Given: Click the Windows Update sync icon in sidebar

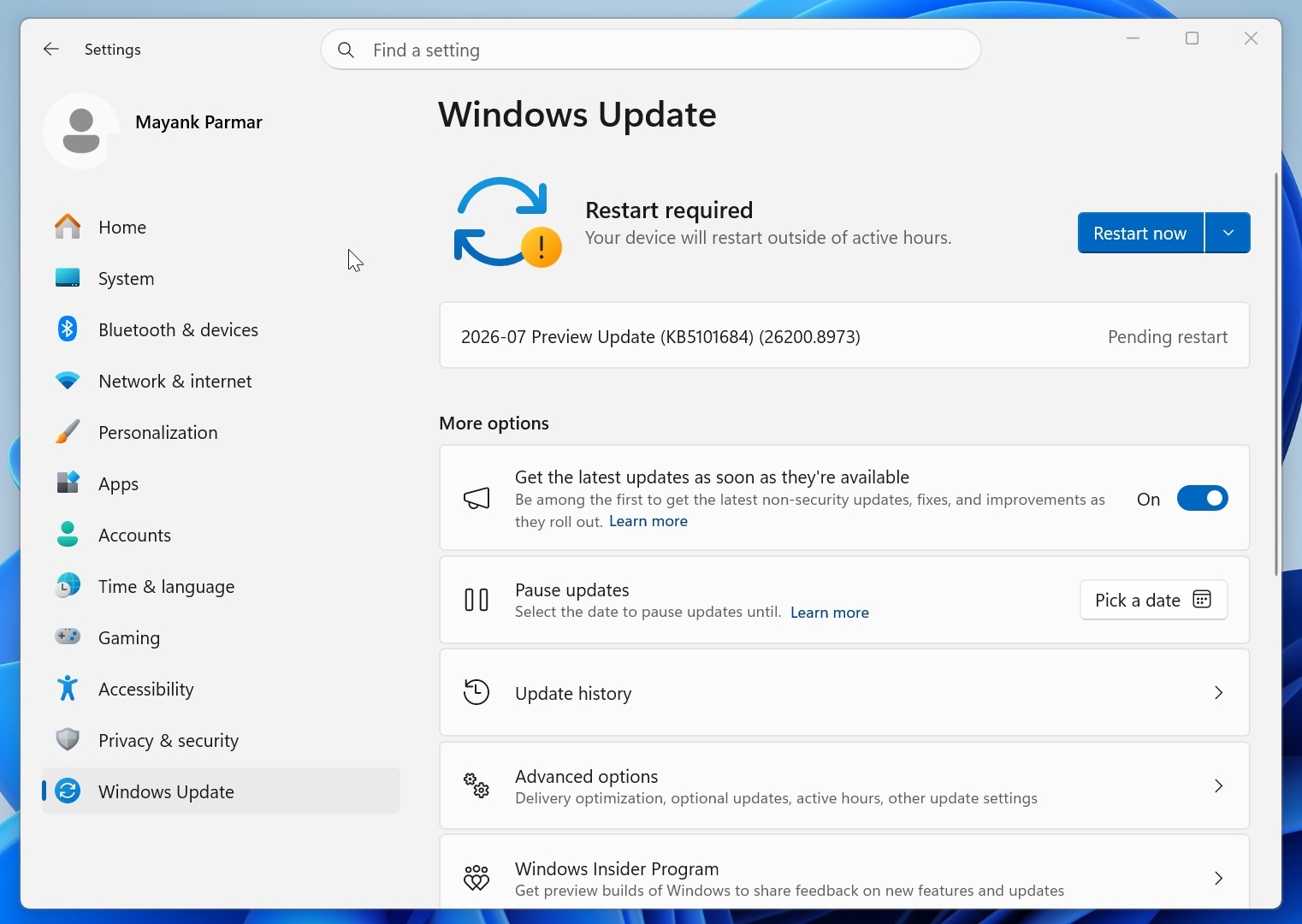Looking at the screenshot, I should (68, 791).
